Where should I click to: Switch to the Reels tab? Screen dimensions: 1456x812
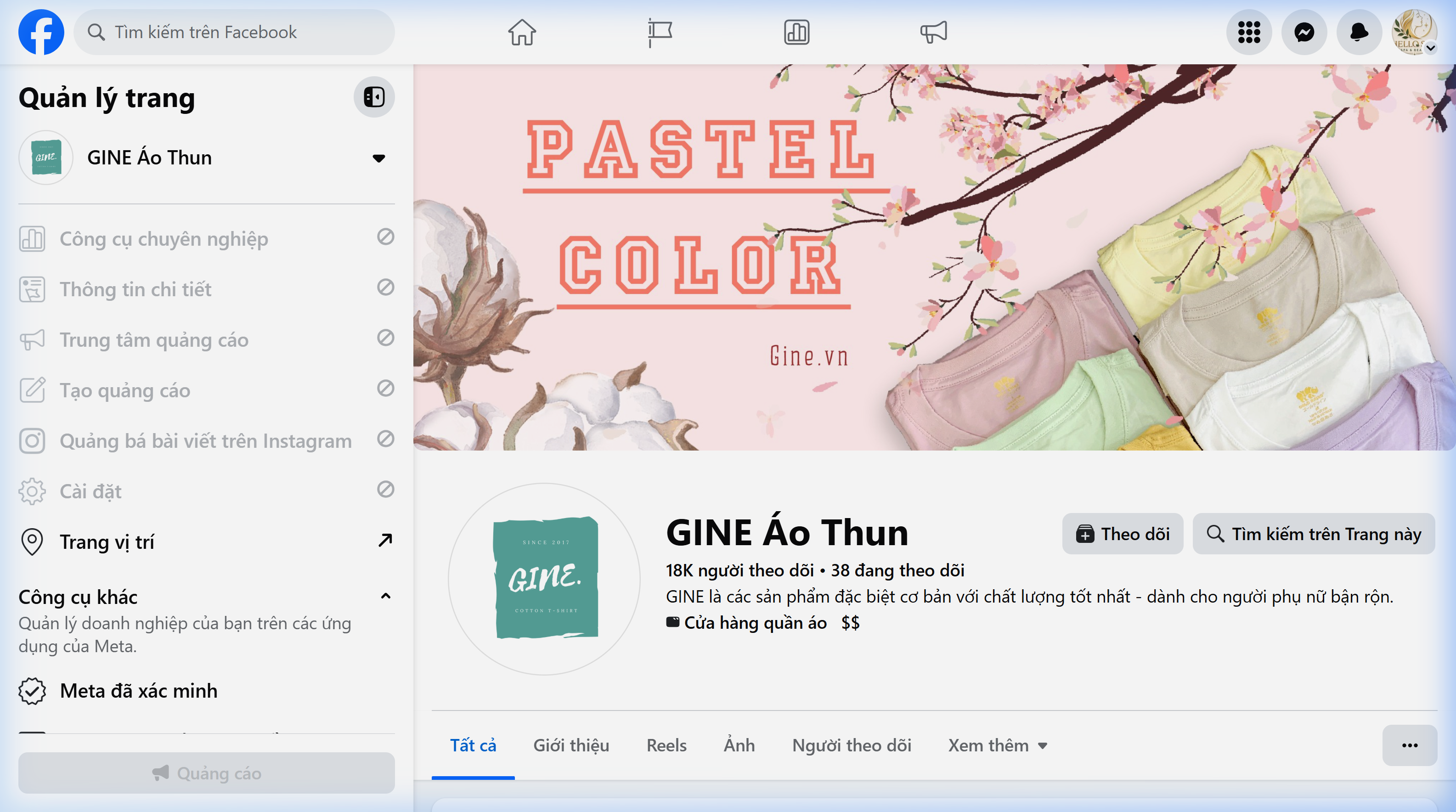coord(666,745)
